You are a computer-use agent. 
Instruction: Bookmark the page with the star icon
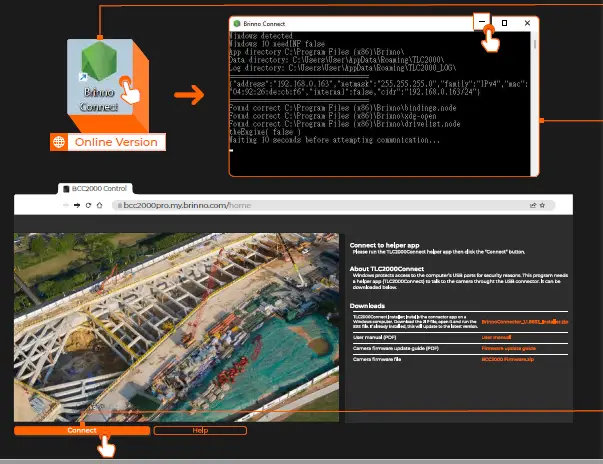tap(542, 205)
